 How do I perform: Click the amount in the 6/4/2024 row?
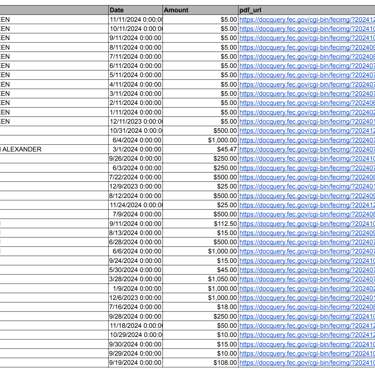click(x=201, y=140)
